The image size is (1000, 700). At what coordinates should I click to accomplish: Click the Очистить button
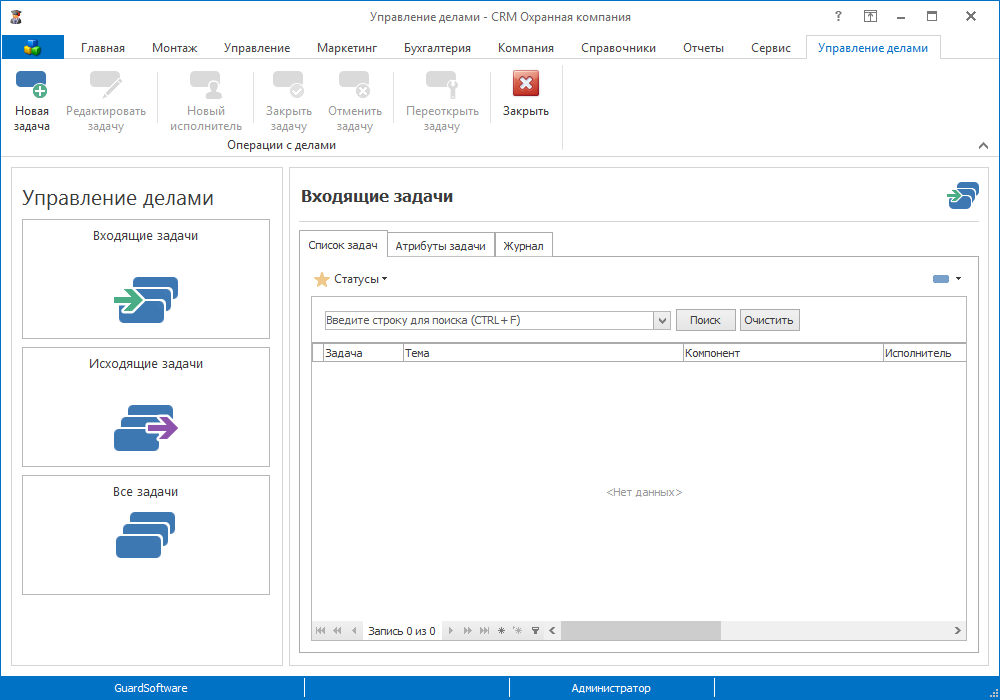click(769, 320)
